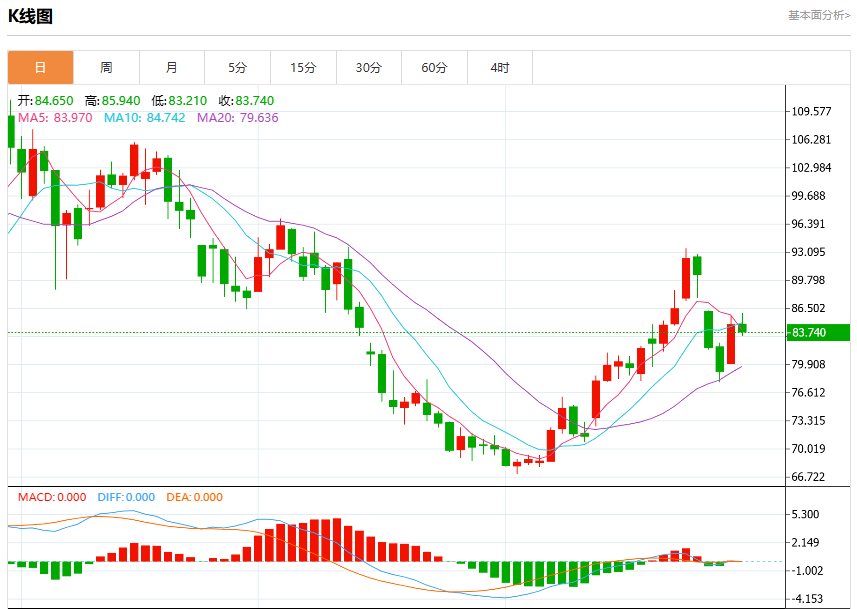Screen dimensions: 857x609
Task: Click the MA5 83.970 indicator label
Action: [x=55, y=118]
